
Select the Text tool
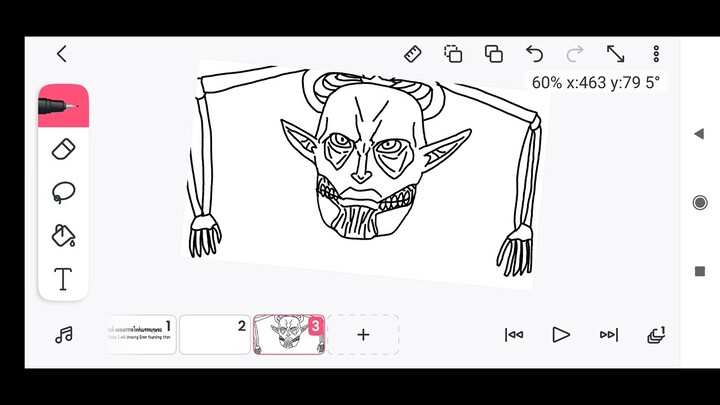pyautogui.click(x=63, y=278)
